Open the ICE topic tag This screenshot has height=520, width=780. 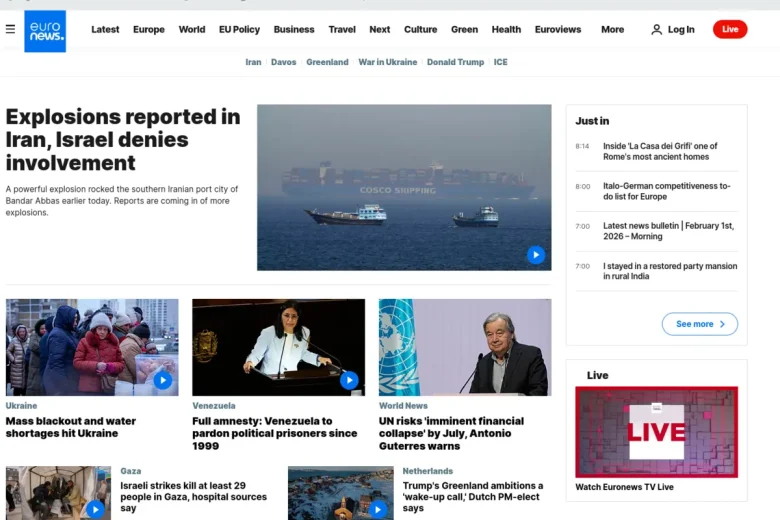point(500,62)
